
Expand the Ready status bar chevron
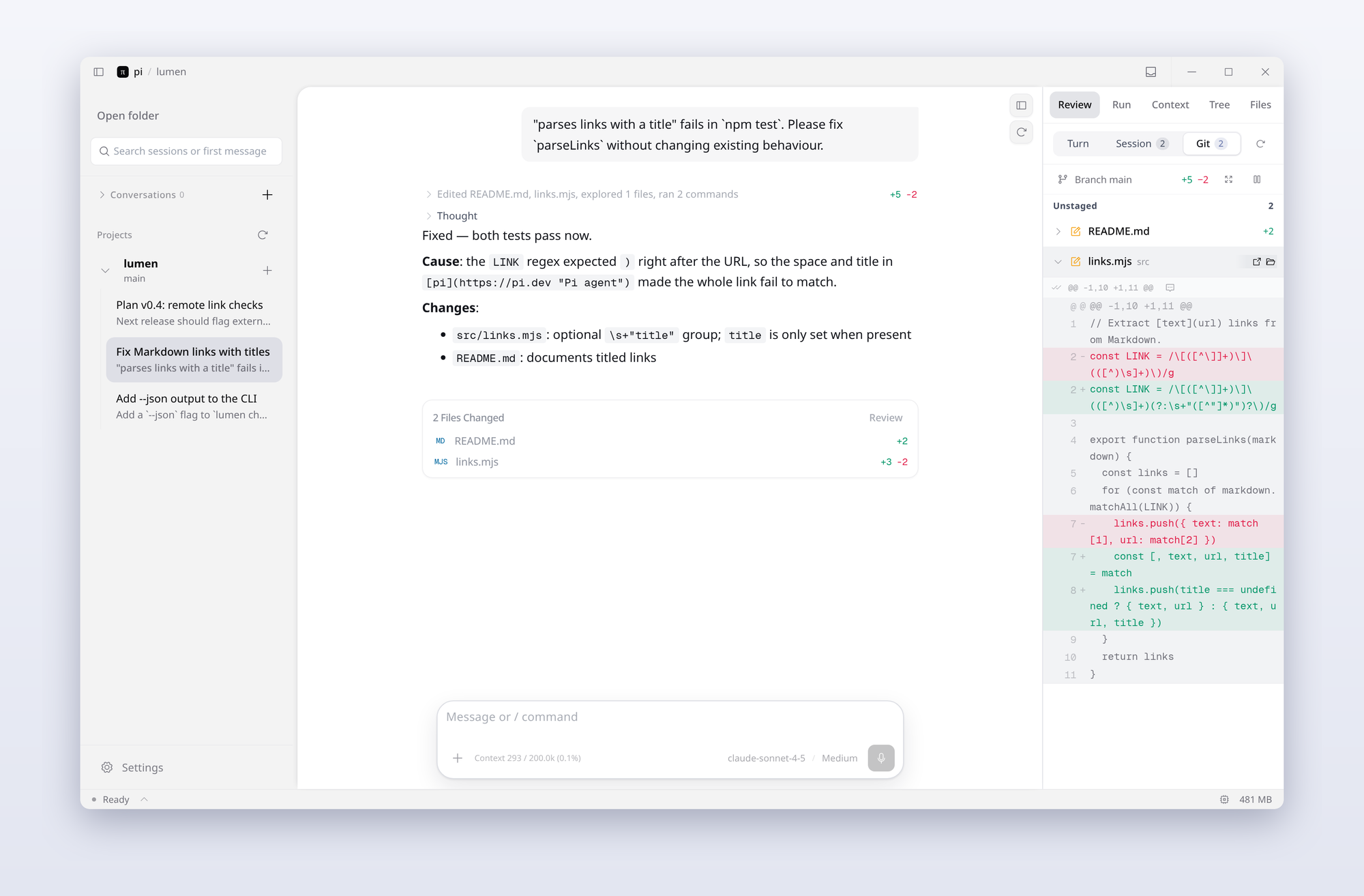pos(144,800)
